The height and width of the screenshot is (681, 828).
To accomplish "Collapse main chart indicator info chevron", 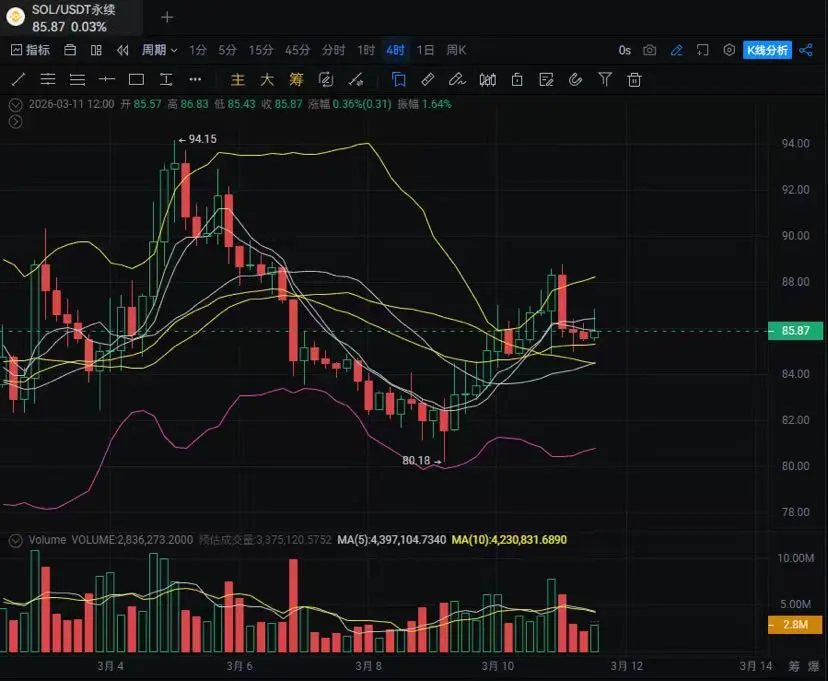I will click(16, 105).
